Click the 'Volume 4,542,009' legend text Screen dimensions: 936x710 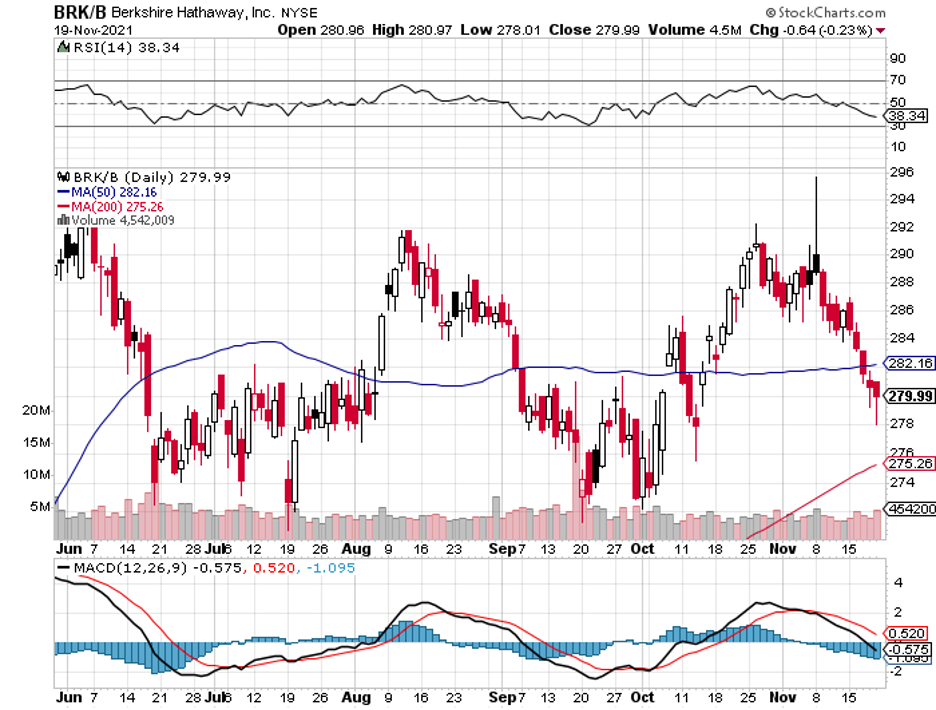click(x=123, y=220)
